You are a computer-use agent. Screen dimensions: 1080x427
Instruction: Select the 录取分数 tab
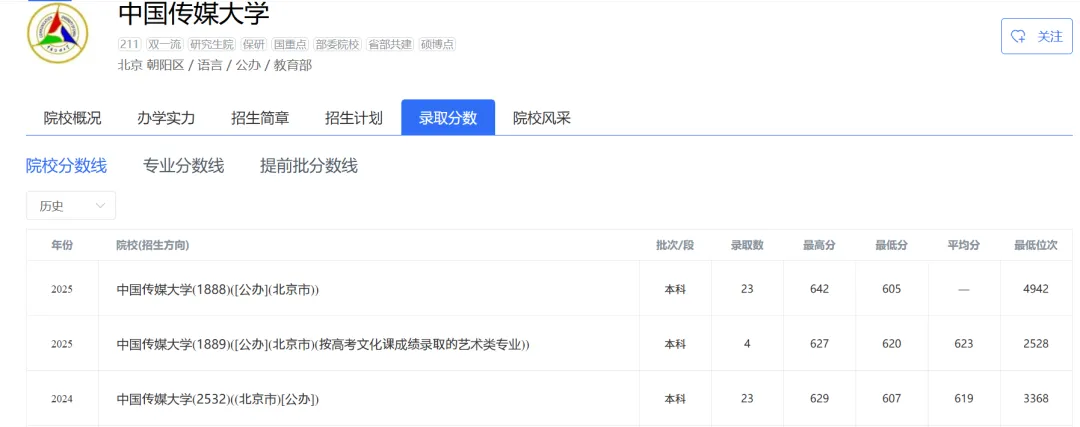pyautogui.click(x=448, y=118)
